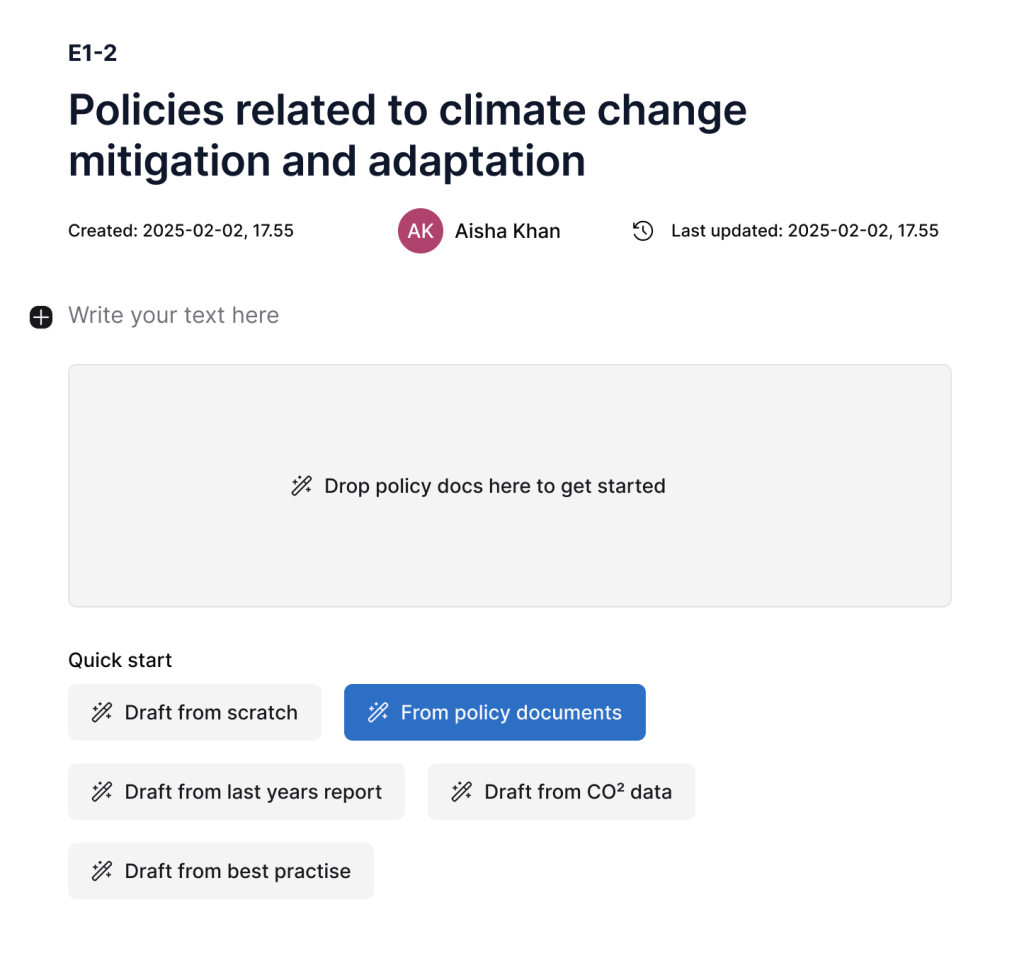This screenshot has height=963, width=1024.
Task: Start Draft from last years report
Action: (x=237, y=792)
